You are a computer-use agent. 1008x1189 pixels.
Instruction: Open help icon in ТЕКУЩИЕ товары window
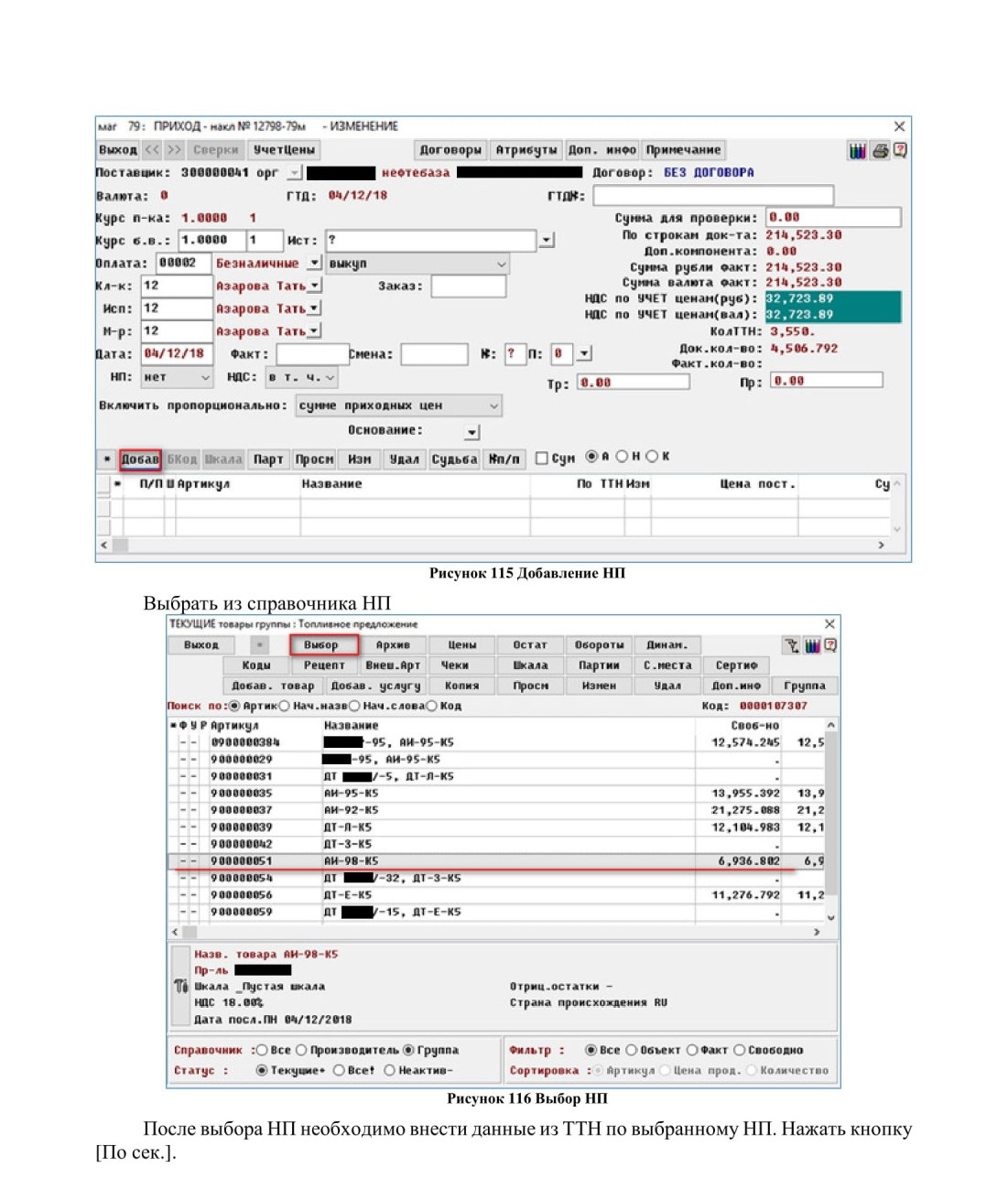(830, 645)
